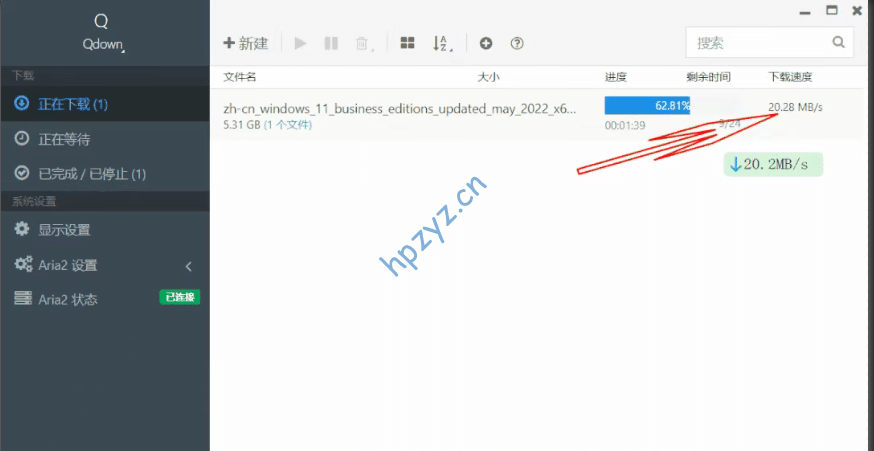Click the trash delete icon in toolbar
Screen dimensions: 874x451
coord(363,44)
